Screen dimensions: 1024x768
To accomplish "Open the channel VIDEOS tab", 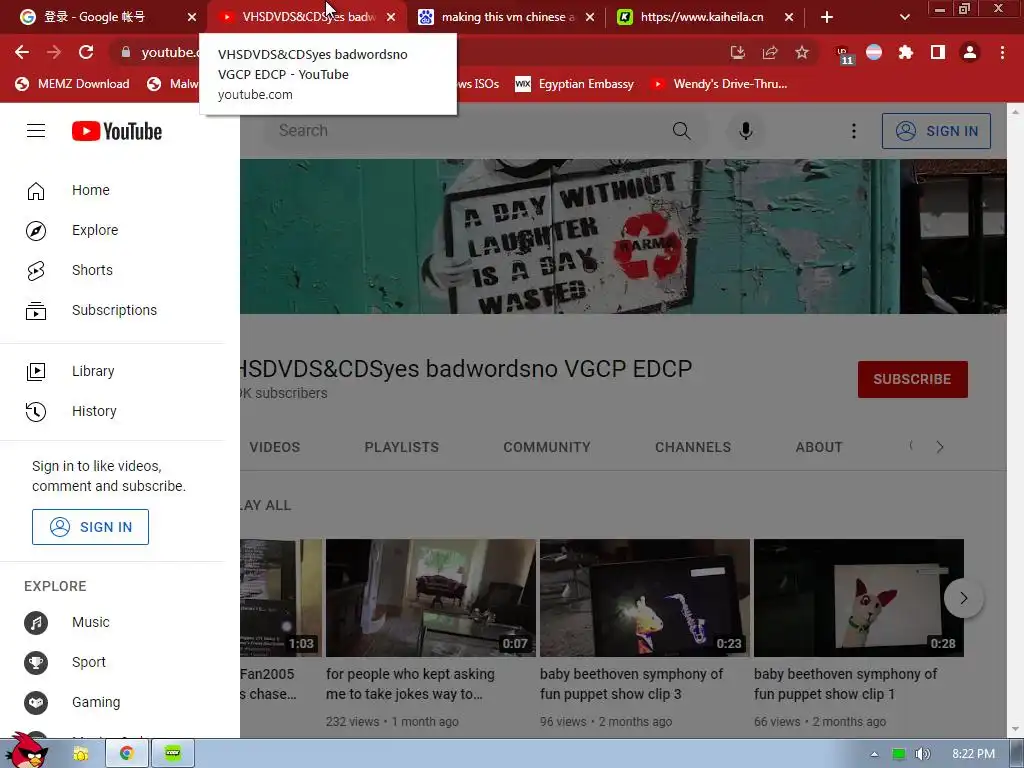I will [x=275, y=447].
